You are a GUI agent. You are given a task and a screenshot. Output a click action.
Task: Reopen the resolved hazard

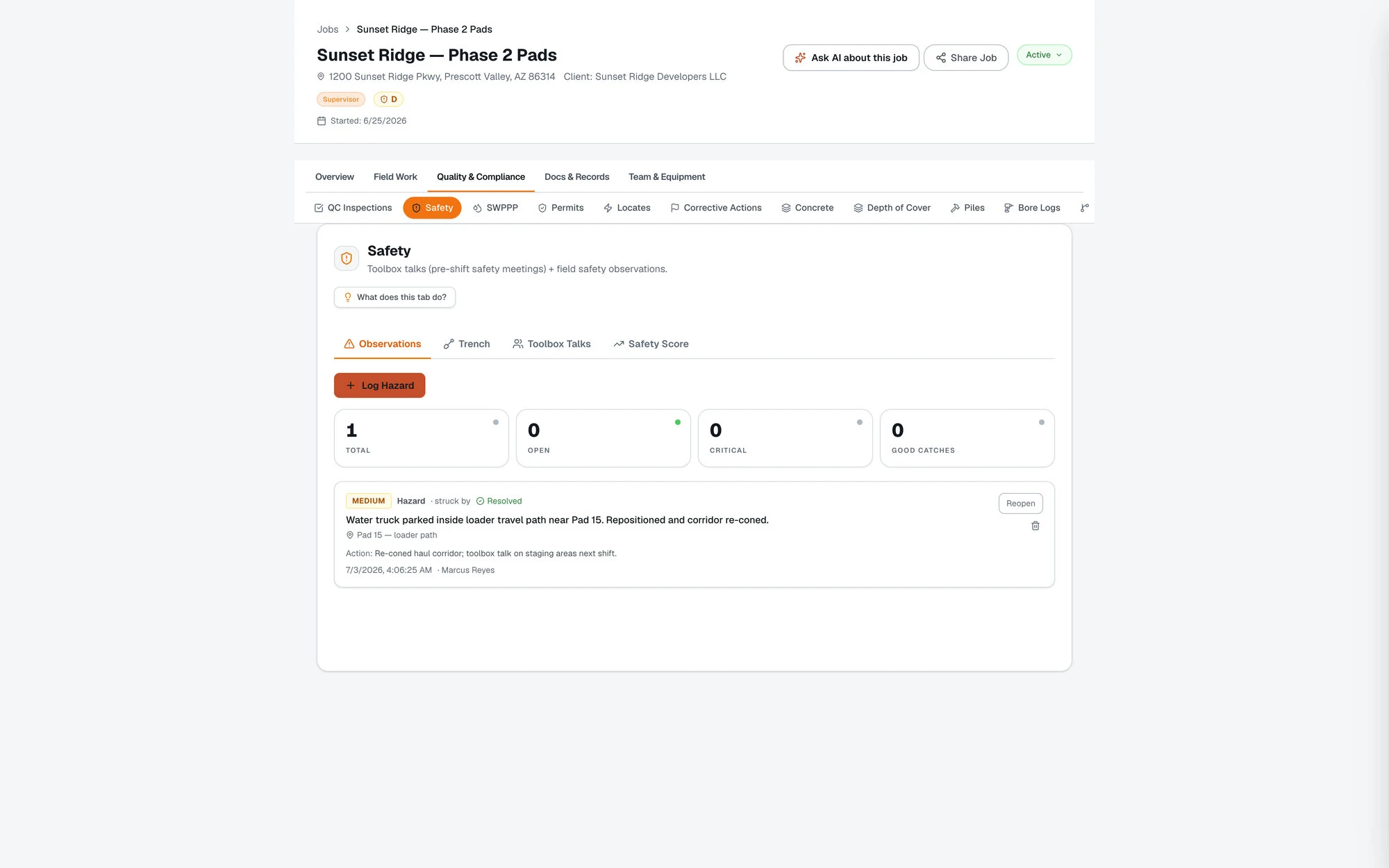coord(1020,503)
